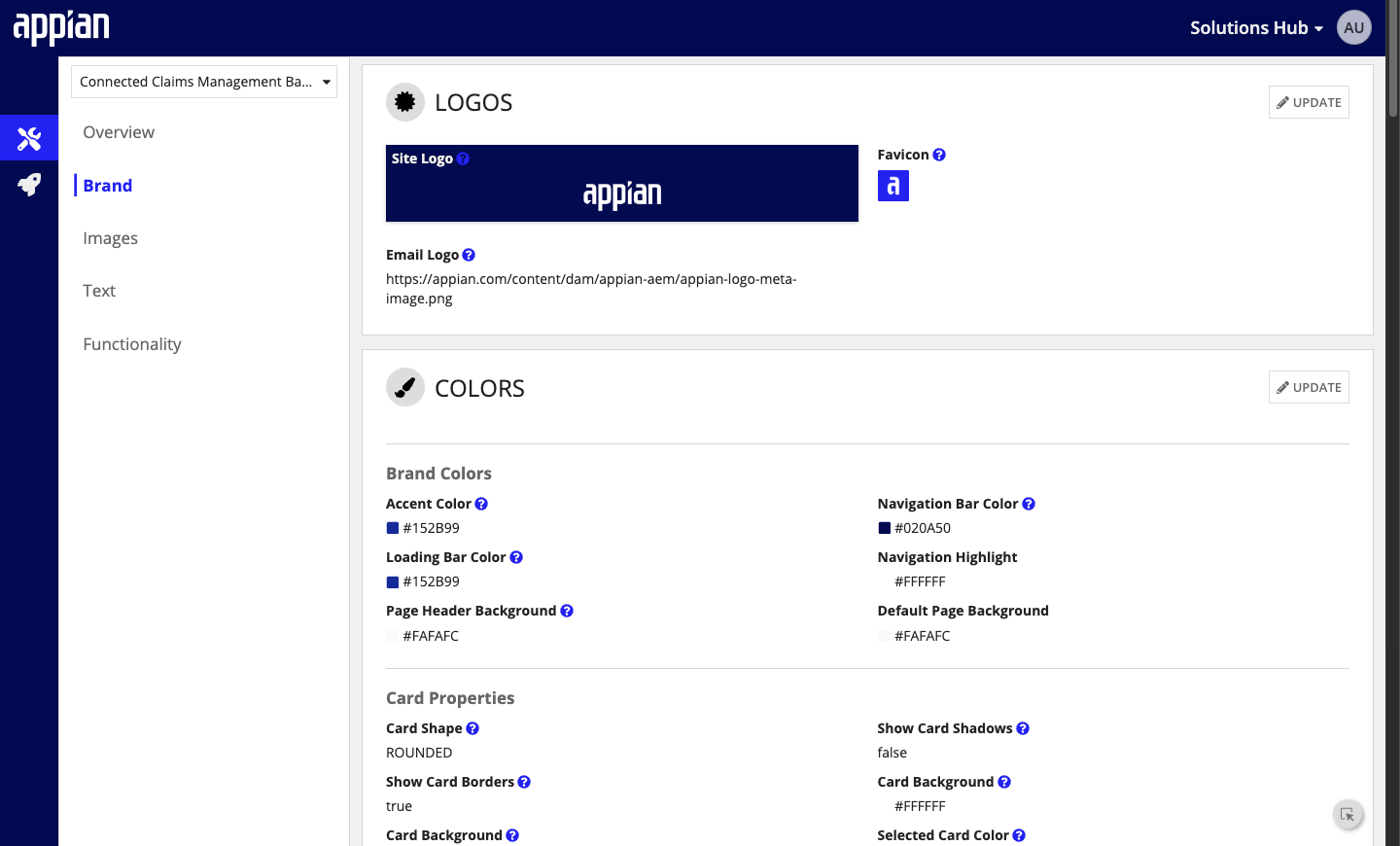Click the AU user avatar
The image size is (1400, 846).
[x=1354, y=27]
